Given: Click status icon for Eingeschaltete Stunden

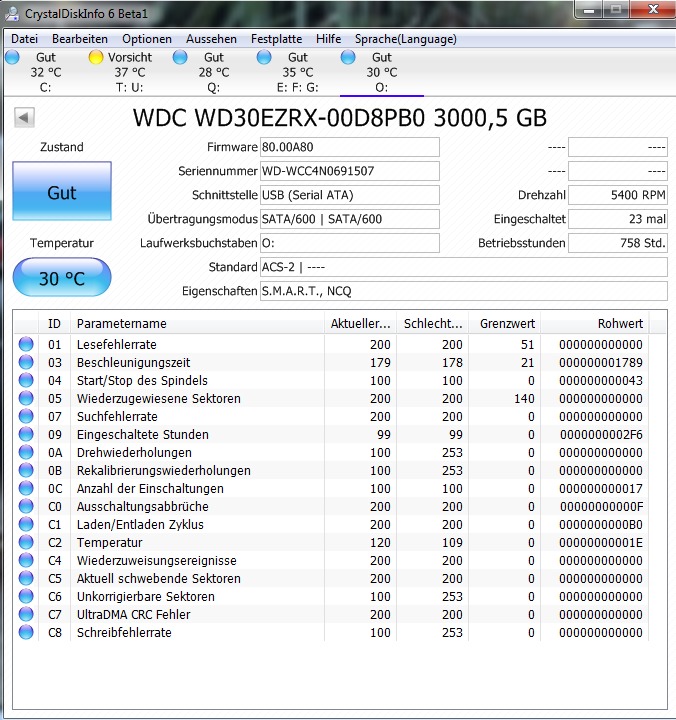Looking at the screenshot, I should coord(26,434).
